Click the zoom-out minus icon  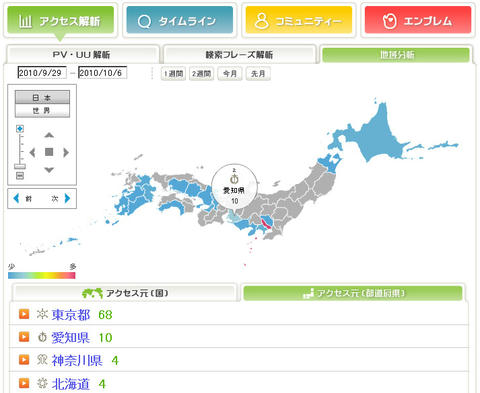20,176
